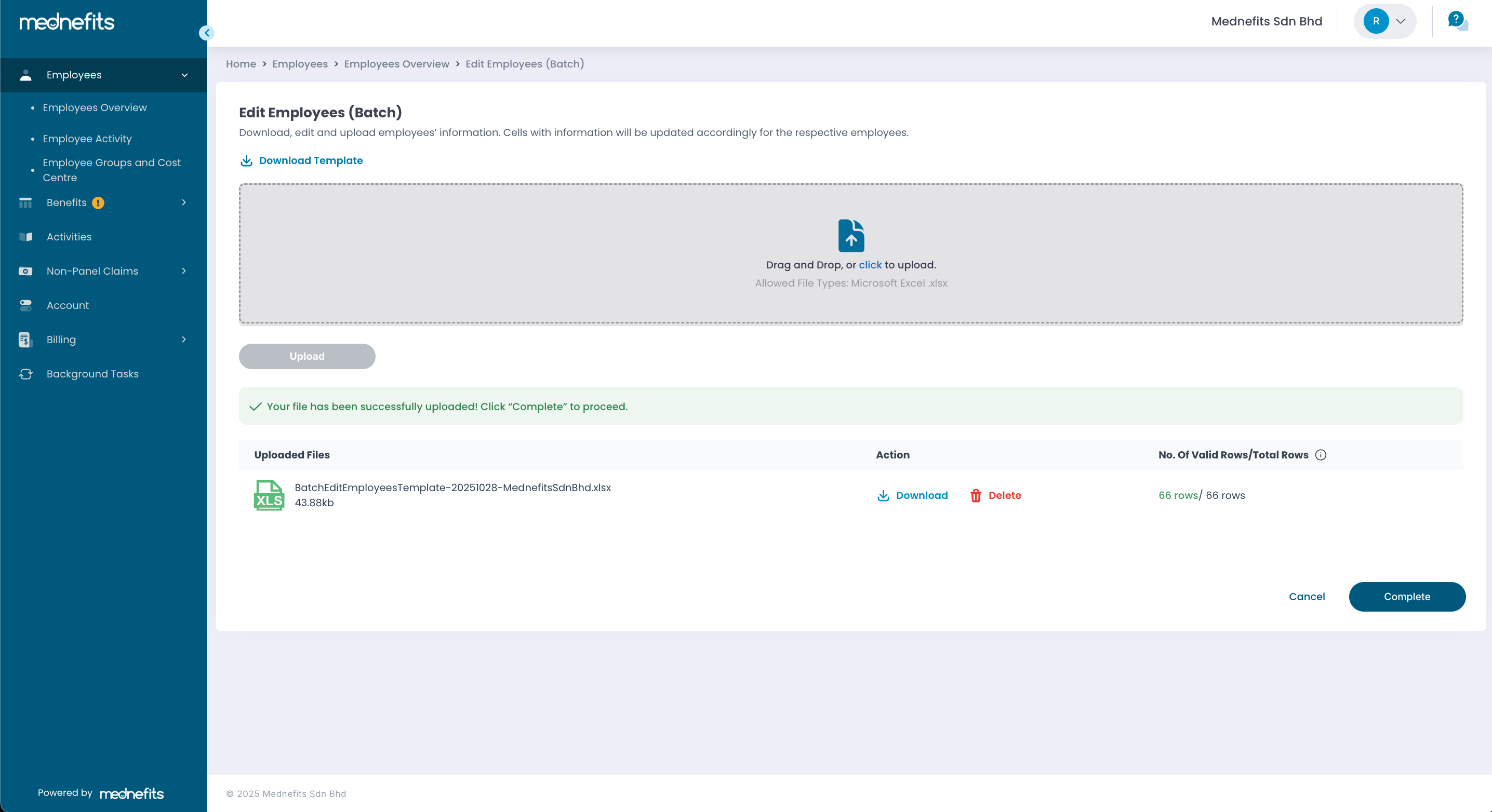Open Employee Activity menu item
Viewport: 1492px width, 812px height.
87,139
